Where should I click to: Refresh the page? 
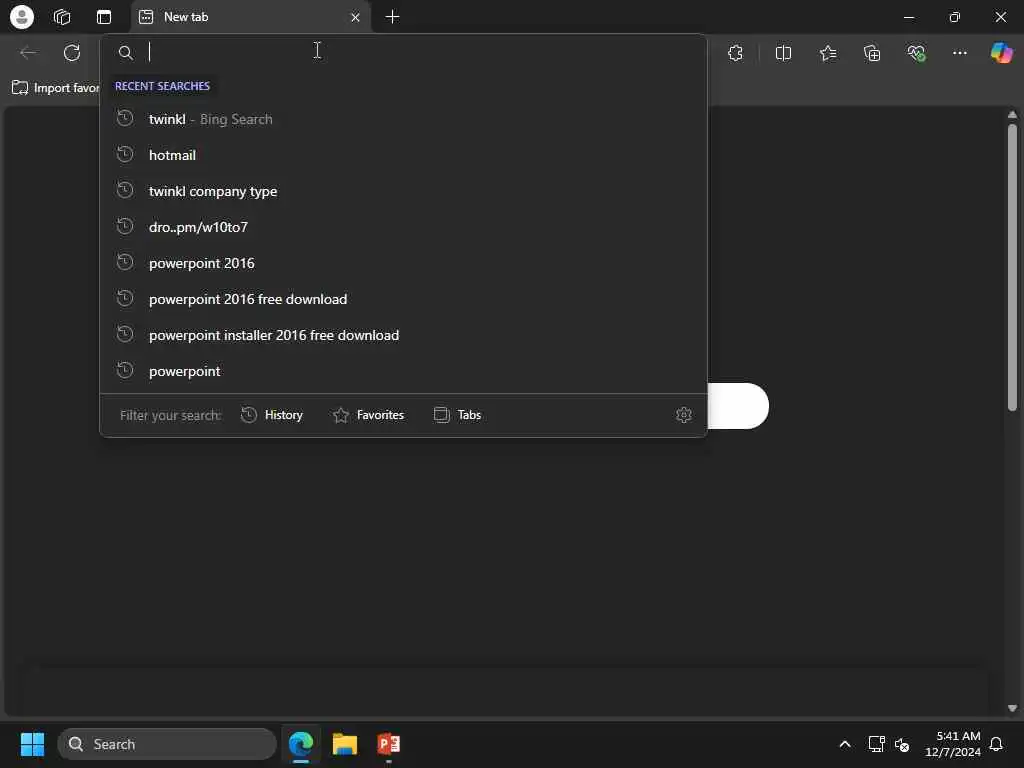tap(72, 53)
